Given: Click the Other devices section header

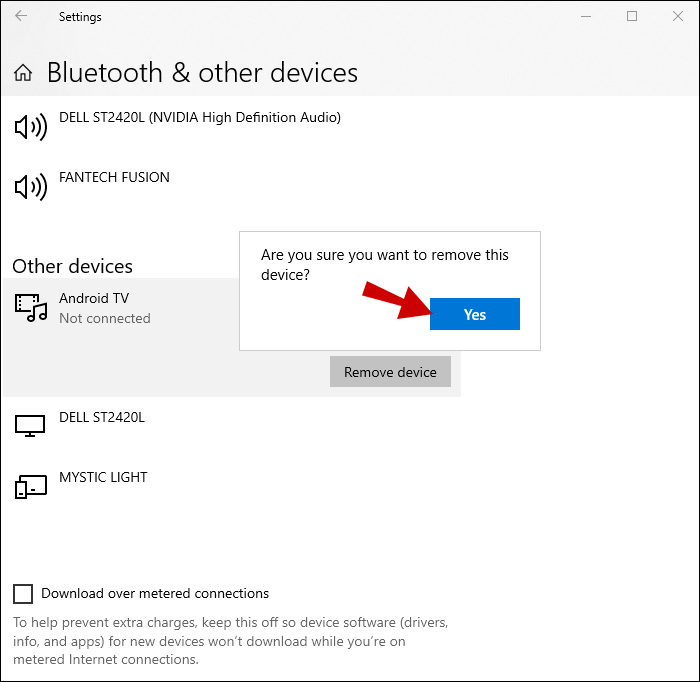Looking at the screenshot, I should click(x=72, y=266).
